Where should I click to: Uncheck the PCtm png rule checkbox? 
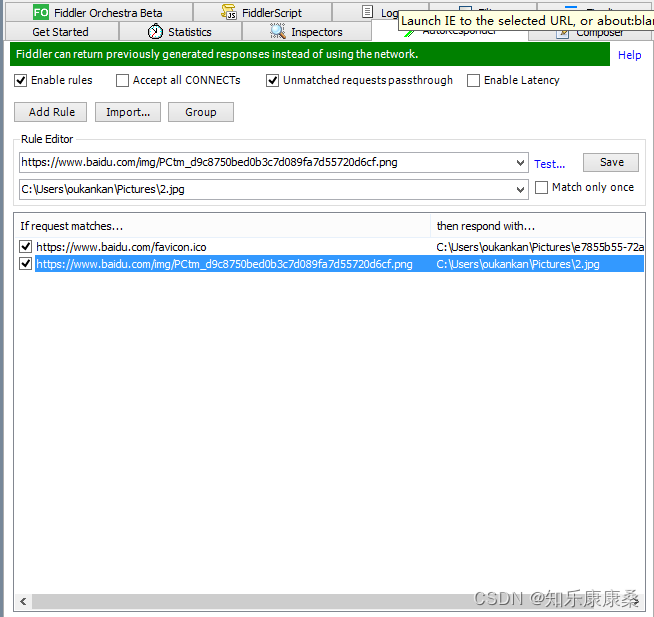(25, 264)
